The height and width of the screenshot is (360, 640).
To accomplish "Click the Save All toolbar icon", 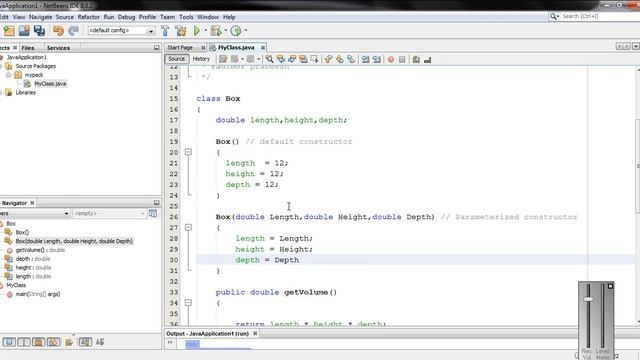I will click(40, 31).
